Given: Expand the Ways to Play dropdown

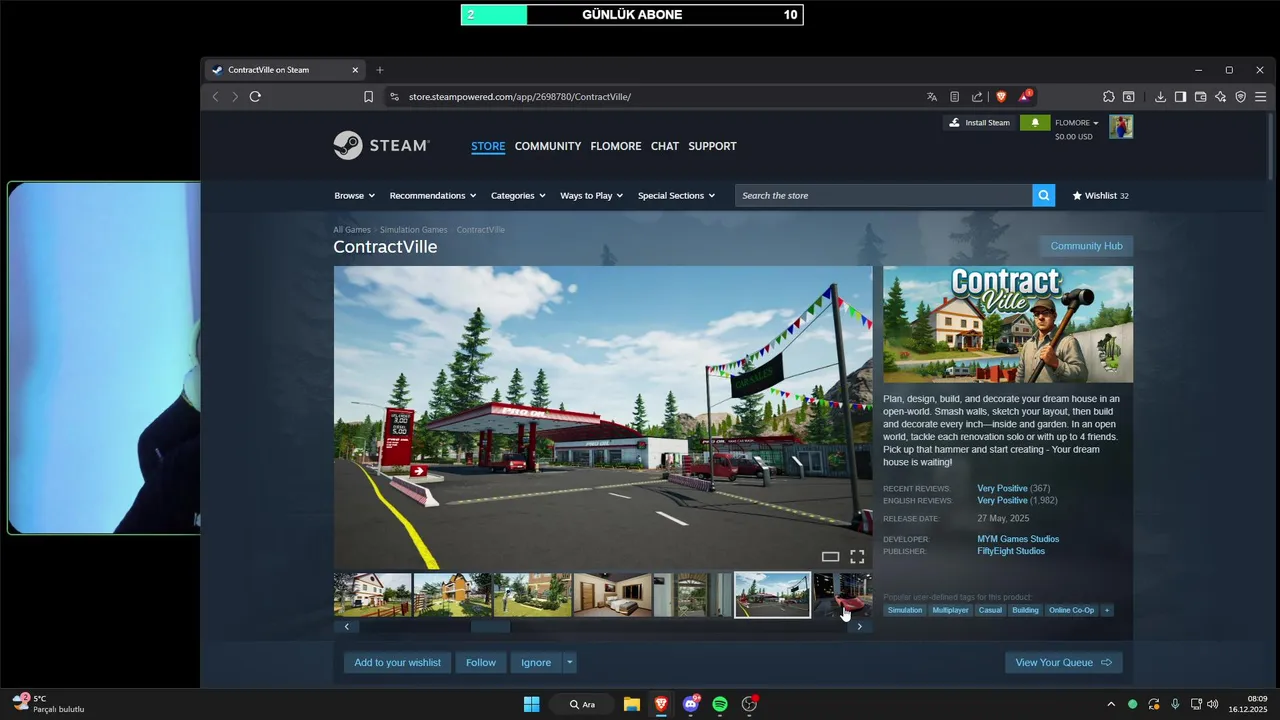Looking at the screenshot, I should tap(592, 195).
